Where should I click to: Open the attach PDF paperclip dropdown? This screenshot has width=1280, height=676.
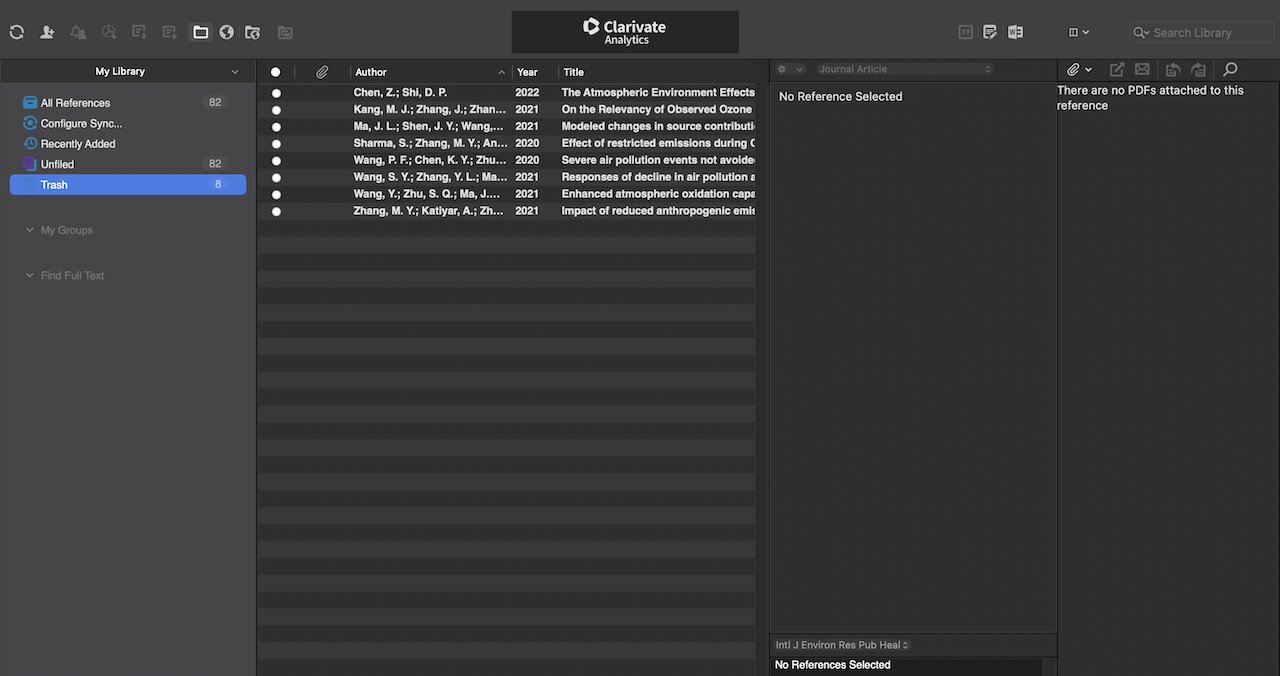[x=1079, y=69]
